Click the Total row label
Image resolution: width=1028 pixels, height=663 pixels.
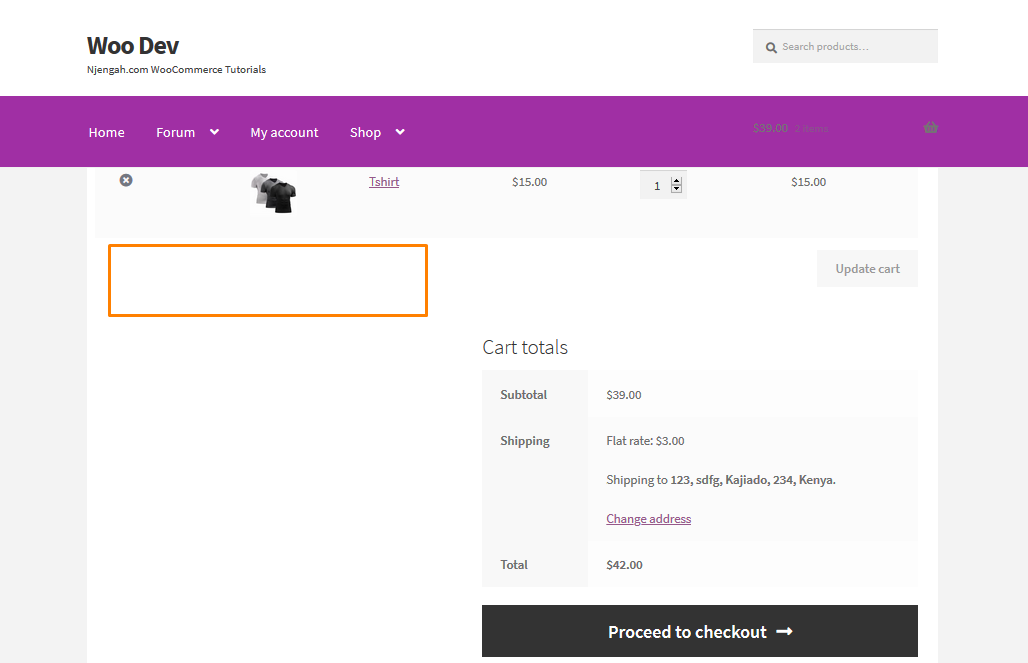tap(513, 565)
